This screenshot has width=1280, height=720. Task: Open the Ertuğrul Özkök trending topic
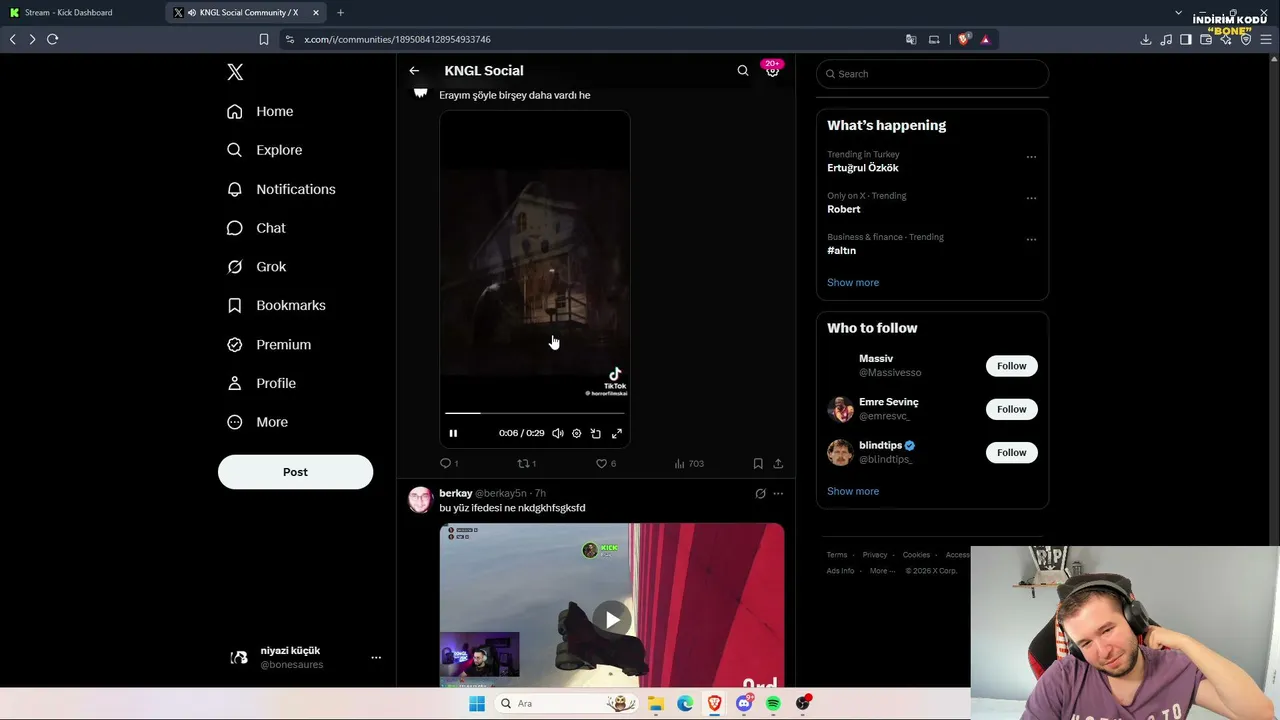click(862, 168)
